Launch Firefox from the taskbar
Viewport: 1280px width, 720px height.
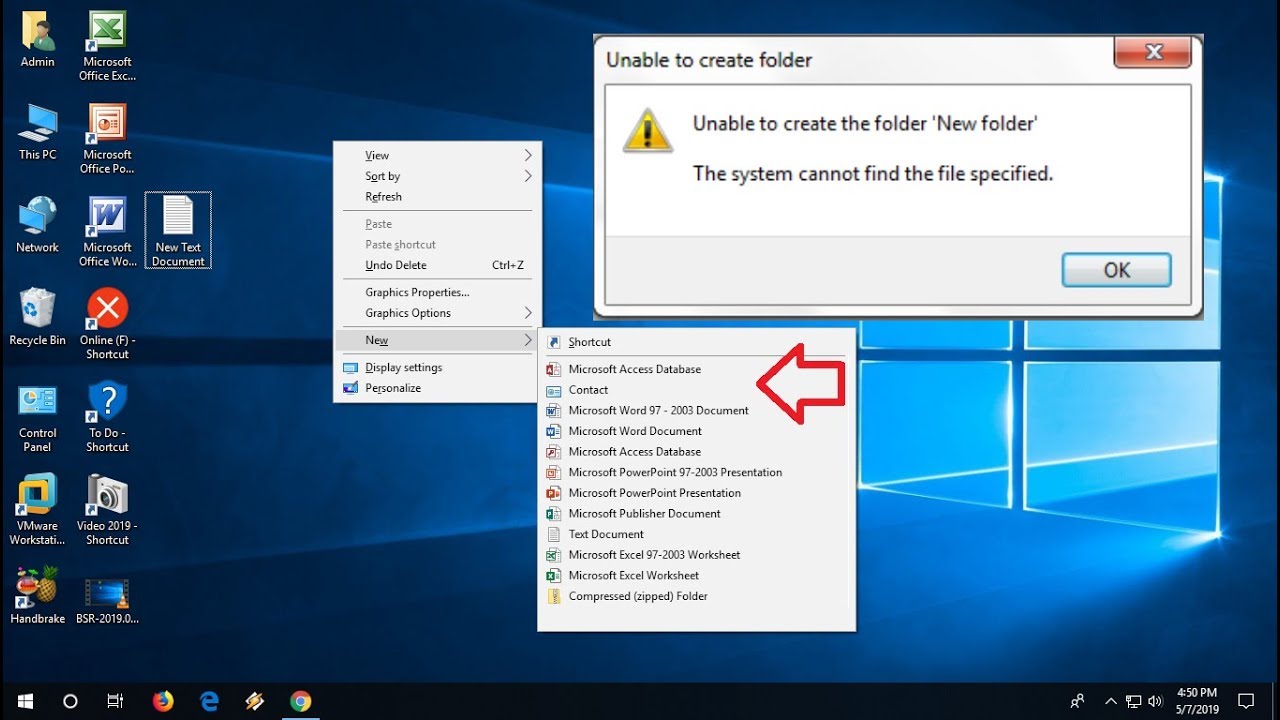[163, 701]
